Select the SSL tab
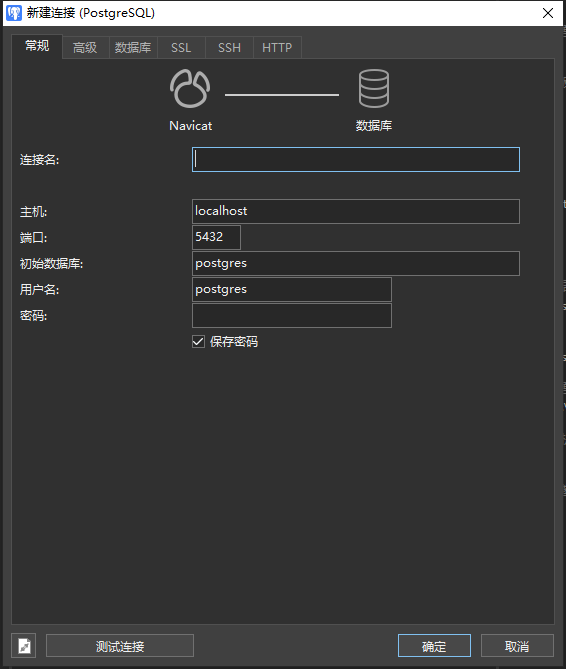The width and height of the screenshot is (566, 669). pyautogui.click(x=181, y=47)
